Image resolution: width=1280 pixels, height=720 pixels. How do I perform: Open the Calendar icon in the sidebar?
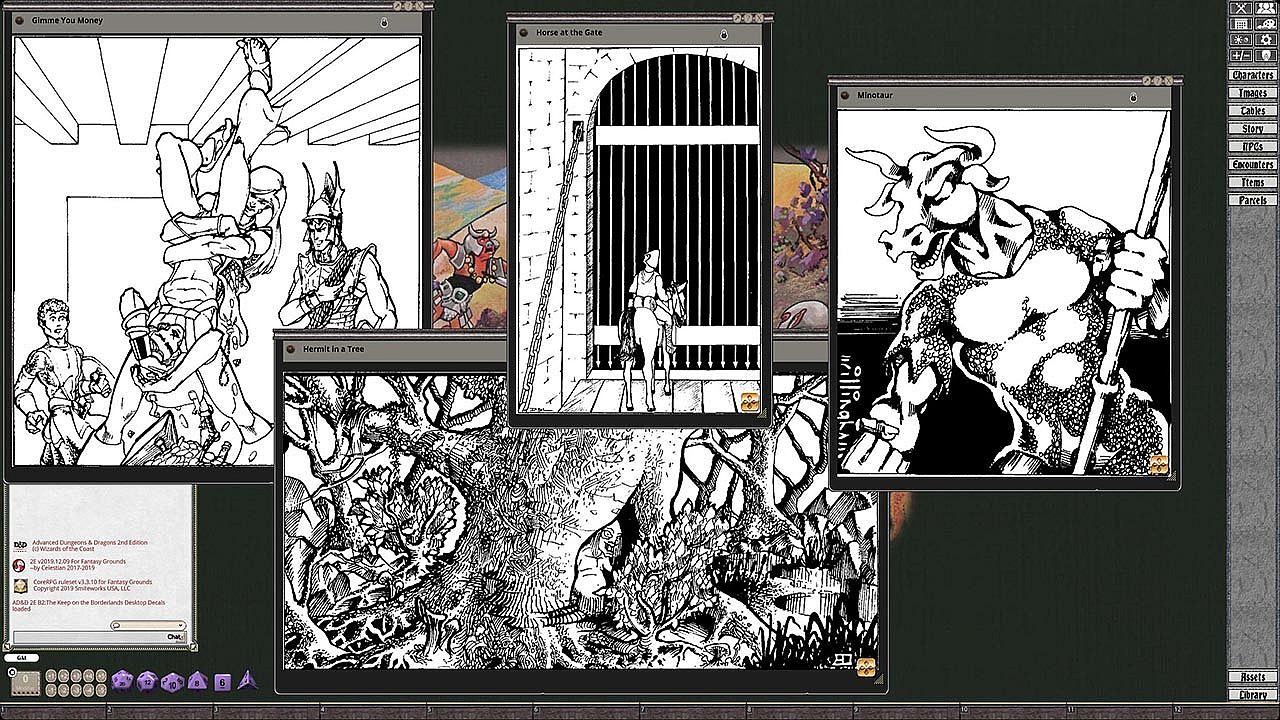point(1241,24)
